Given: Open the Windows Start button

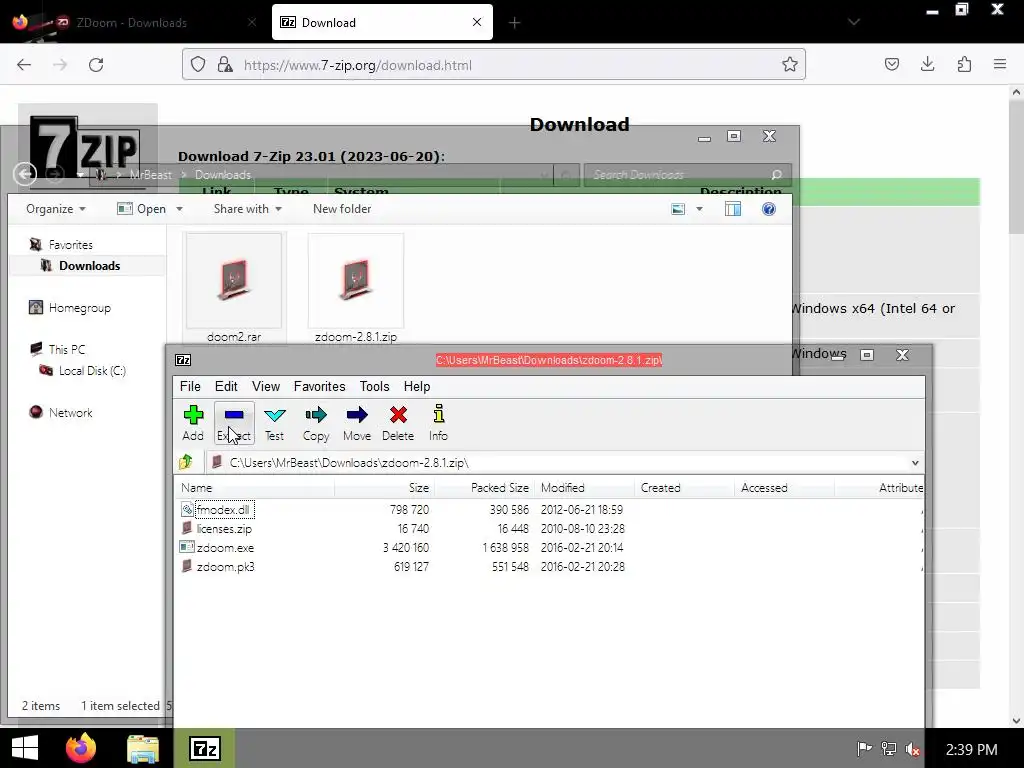Looking at the screenshot, I should pos(25,748).
